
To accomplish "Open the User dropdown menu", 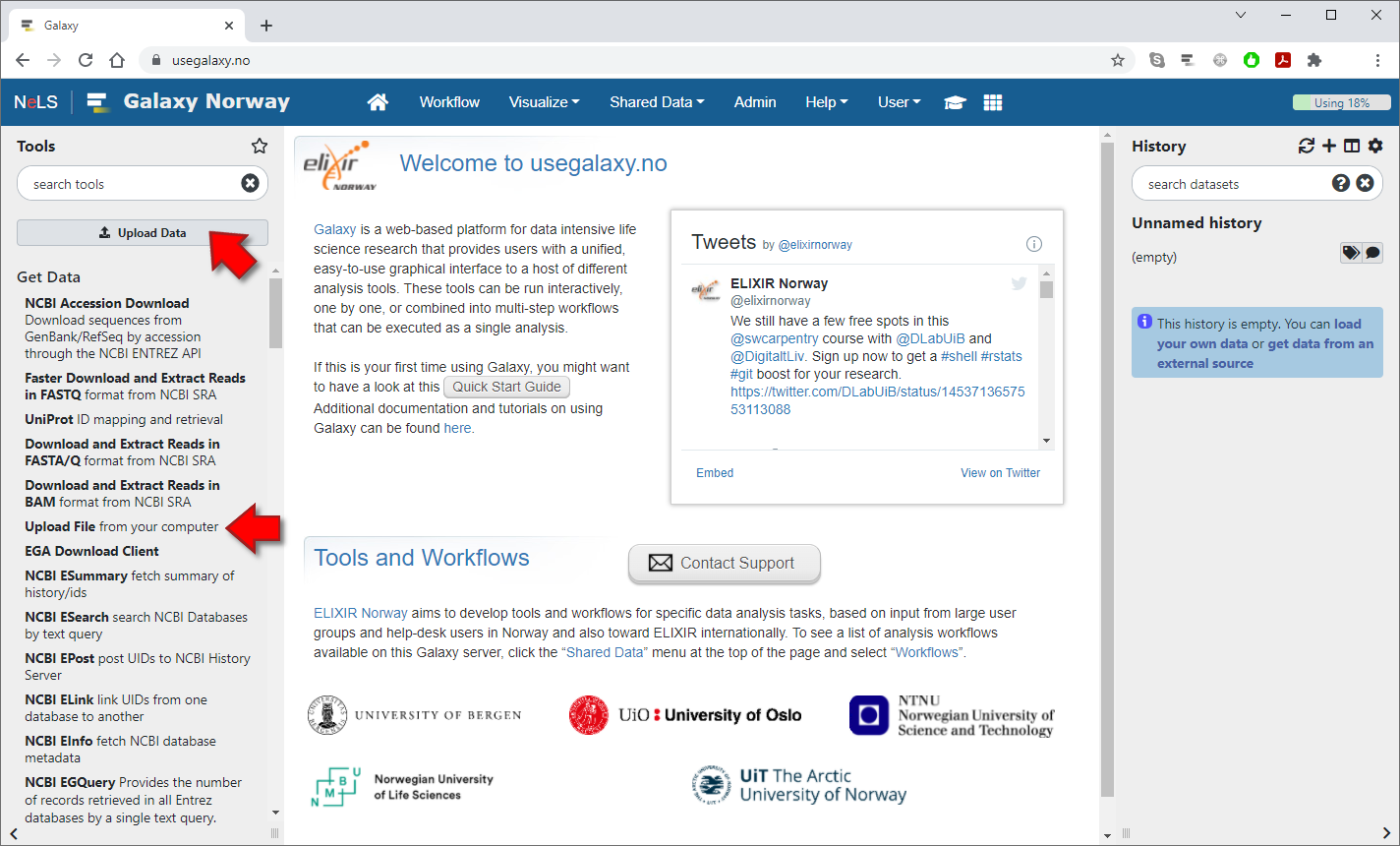I will (x=899, y=102).
